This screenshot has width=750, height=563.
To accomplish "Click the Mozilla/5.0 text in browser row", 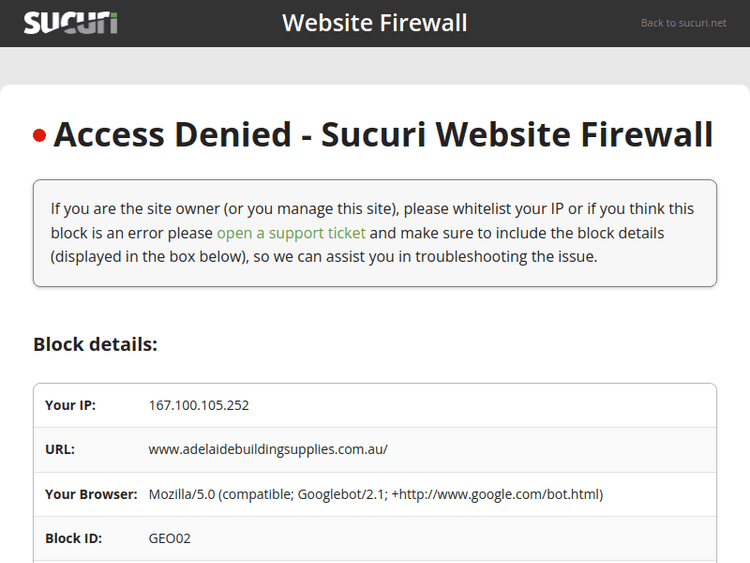I will 180,494.
